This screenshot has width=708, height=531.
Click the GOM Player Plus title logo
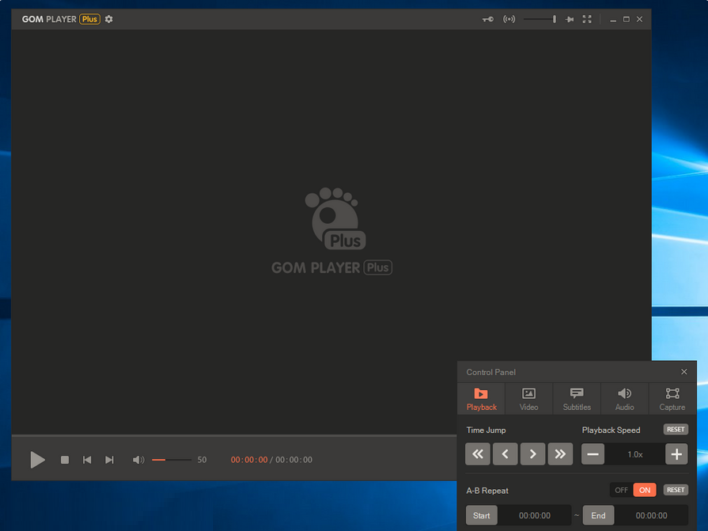coord(61,19)
